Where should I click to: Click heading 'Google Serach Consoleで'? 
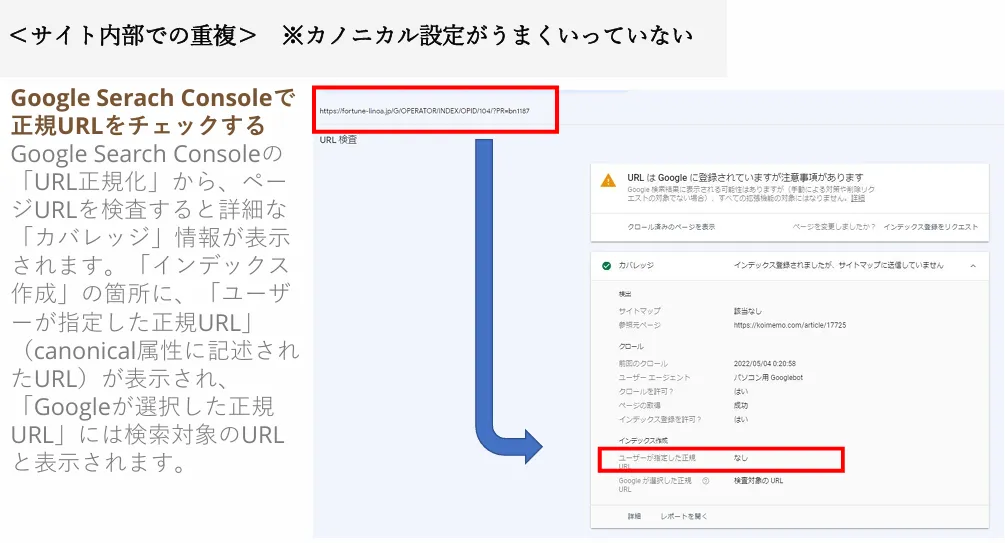153,98
